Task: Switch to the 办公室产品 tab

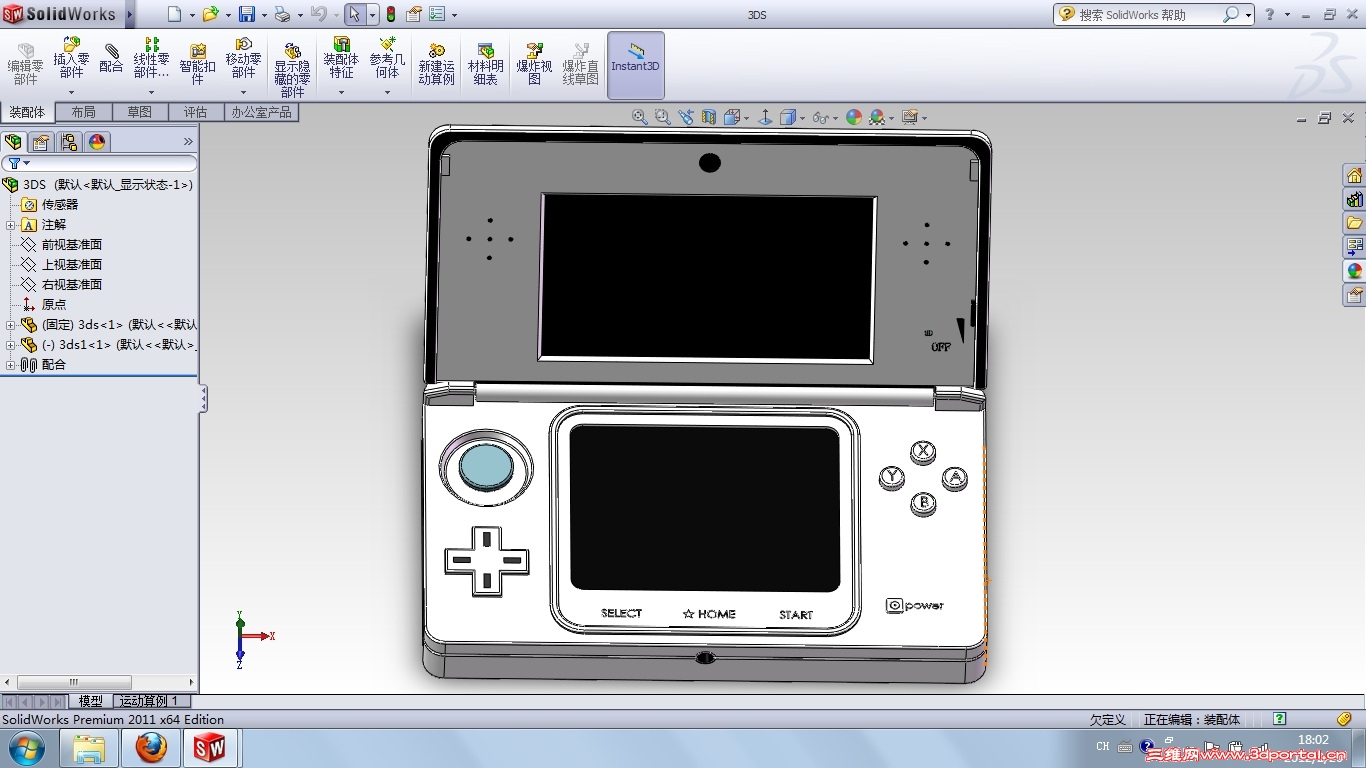Action: [261, 112]
